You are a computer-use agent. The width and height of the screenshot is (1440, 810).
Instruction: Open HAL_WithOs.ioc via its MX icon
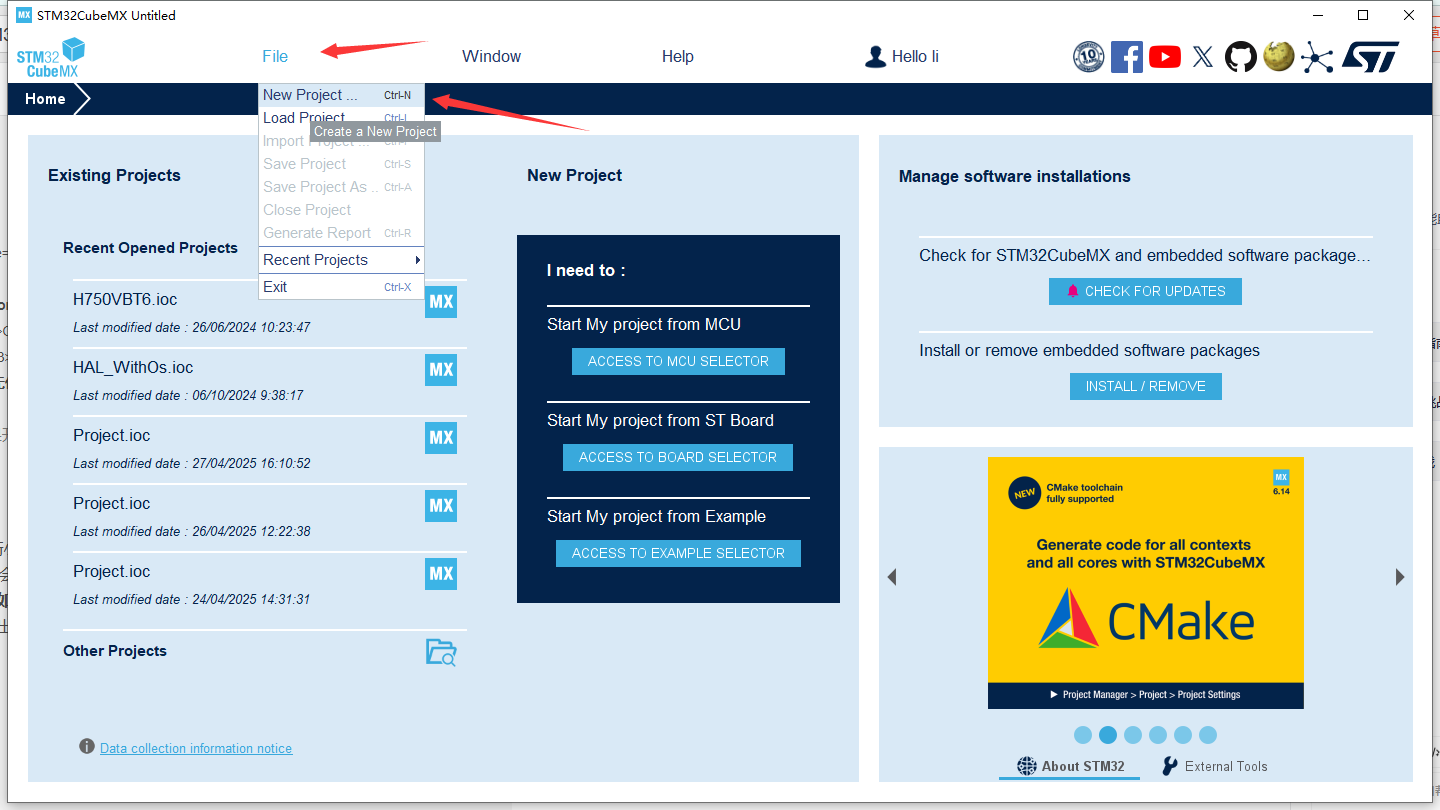[x=441, y=370]
